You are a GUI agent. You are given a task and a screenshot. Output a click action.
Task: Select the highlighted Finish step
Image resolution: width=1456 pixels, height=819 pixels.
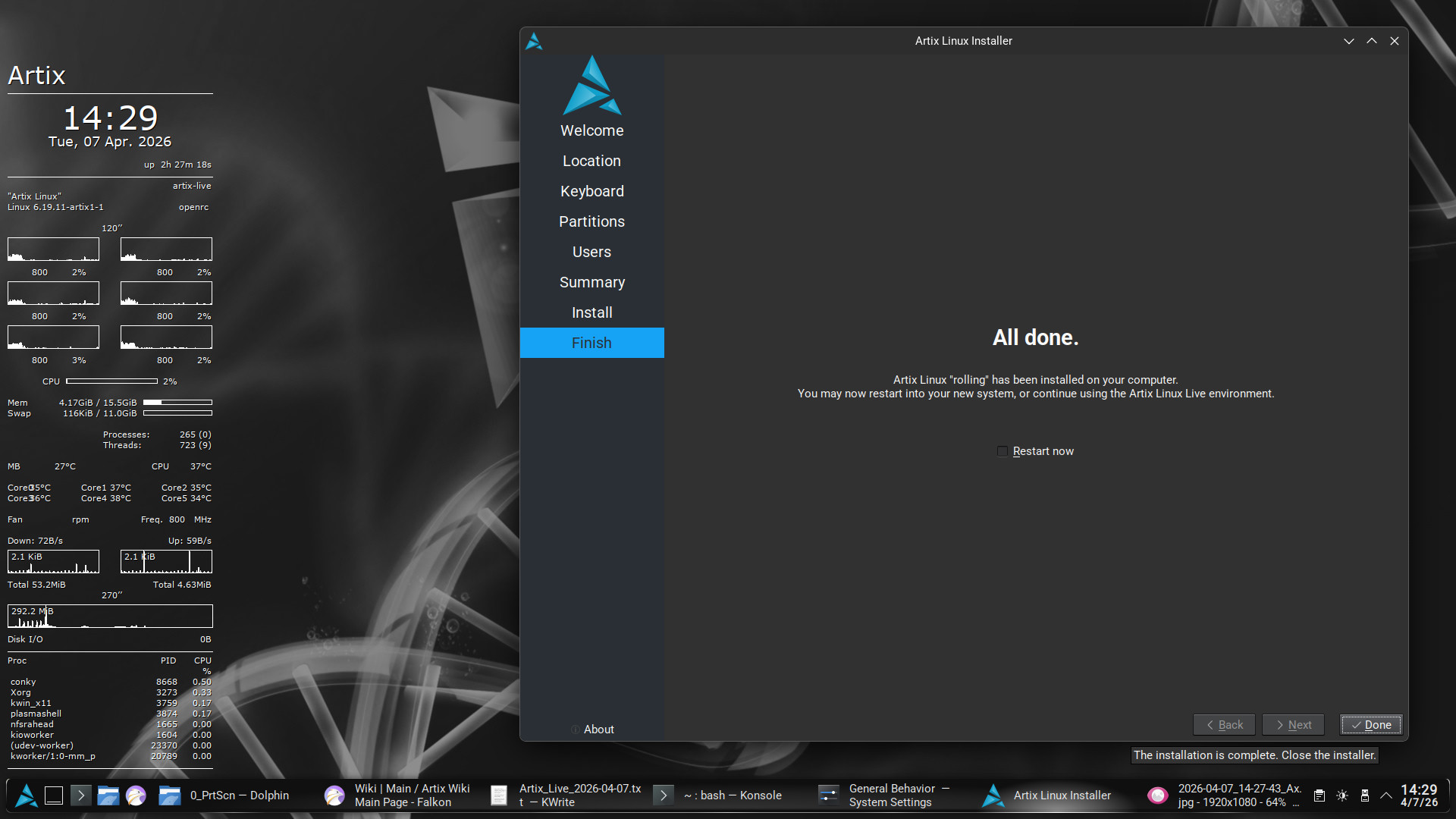[x=592, y=343]
